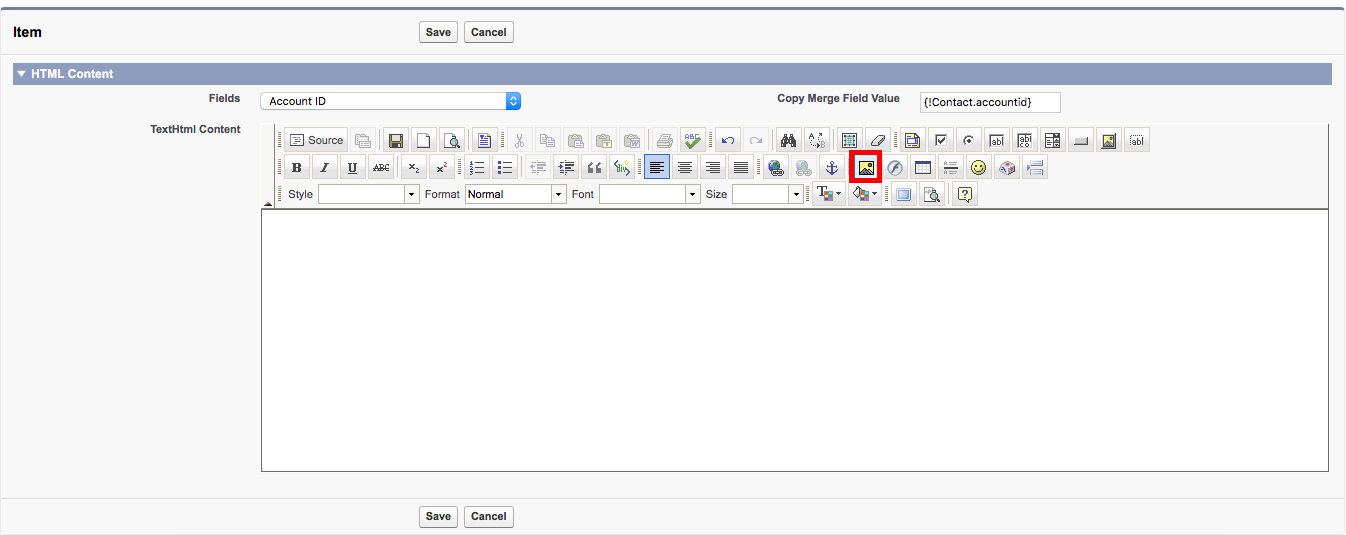Toggle Superscript formatting
Screen dimensions: 1346x535
tap(442, 167)
